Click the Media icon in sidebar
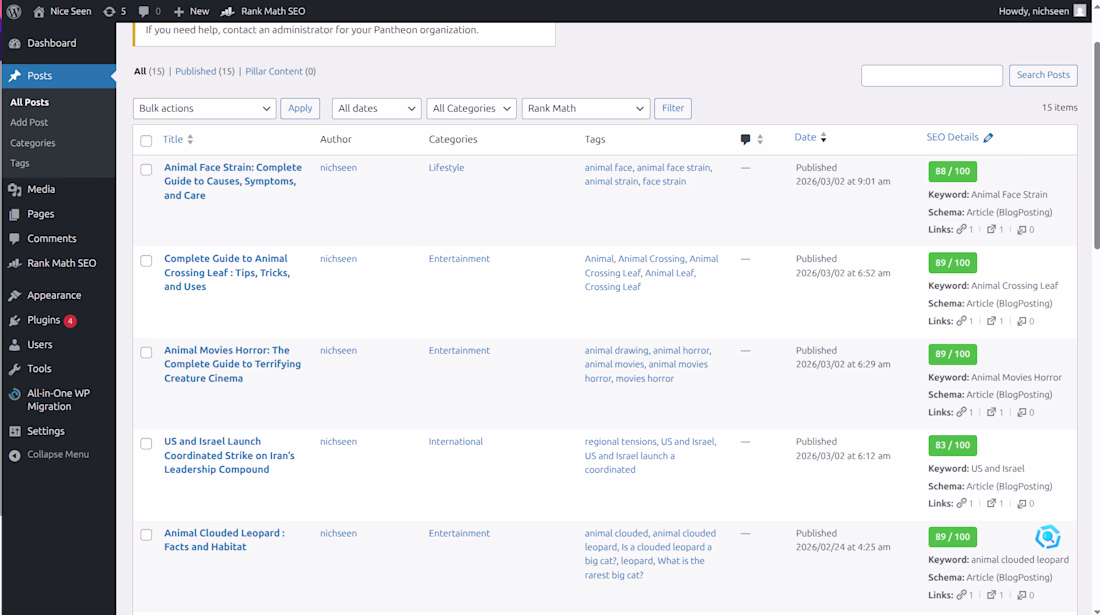Image resolution: width=1100 pixels, height=615 pixels. (x=14, y=189)
